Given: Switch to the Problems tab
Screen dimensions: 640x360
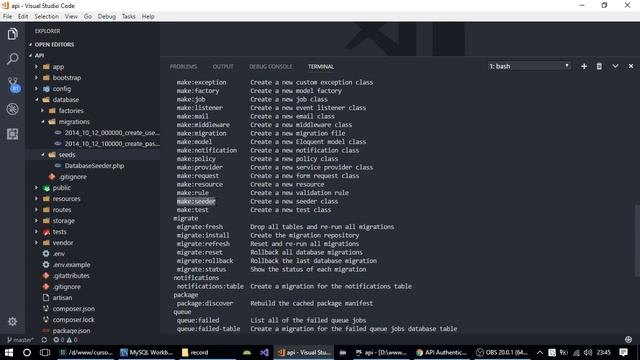Looking at the screenshot, I should [183, 67].
